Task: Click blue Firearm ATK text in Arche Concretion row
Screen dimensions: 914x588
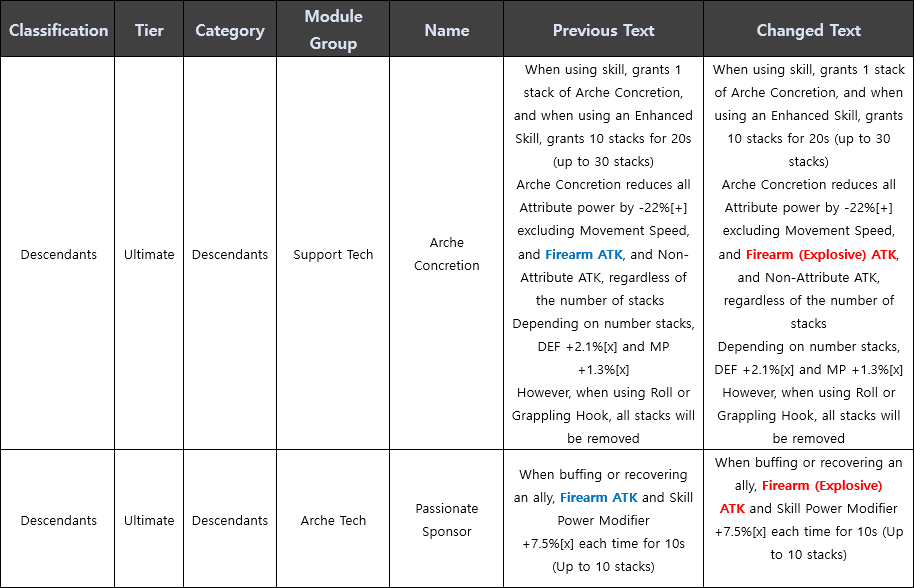Action: (x=583, y=255)
